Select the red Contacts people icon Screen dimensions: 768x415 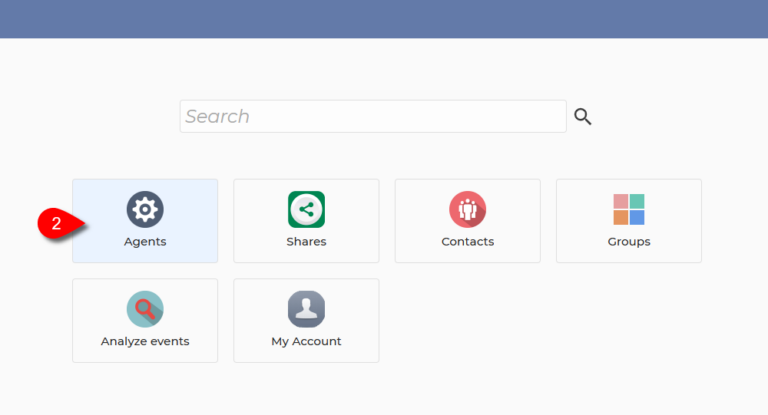(467, 209)
